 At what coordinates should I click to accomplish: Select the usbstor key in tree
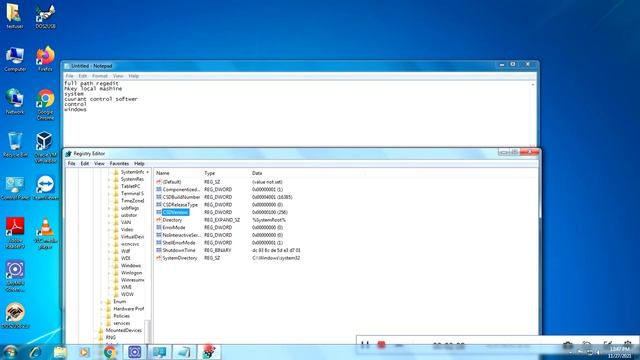point(129,215)
